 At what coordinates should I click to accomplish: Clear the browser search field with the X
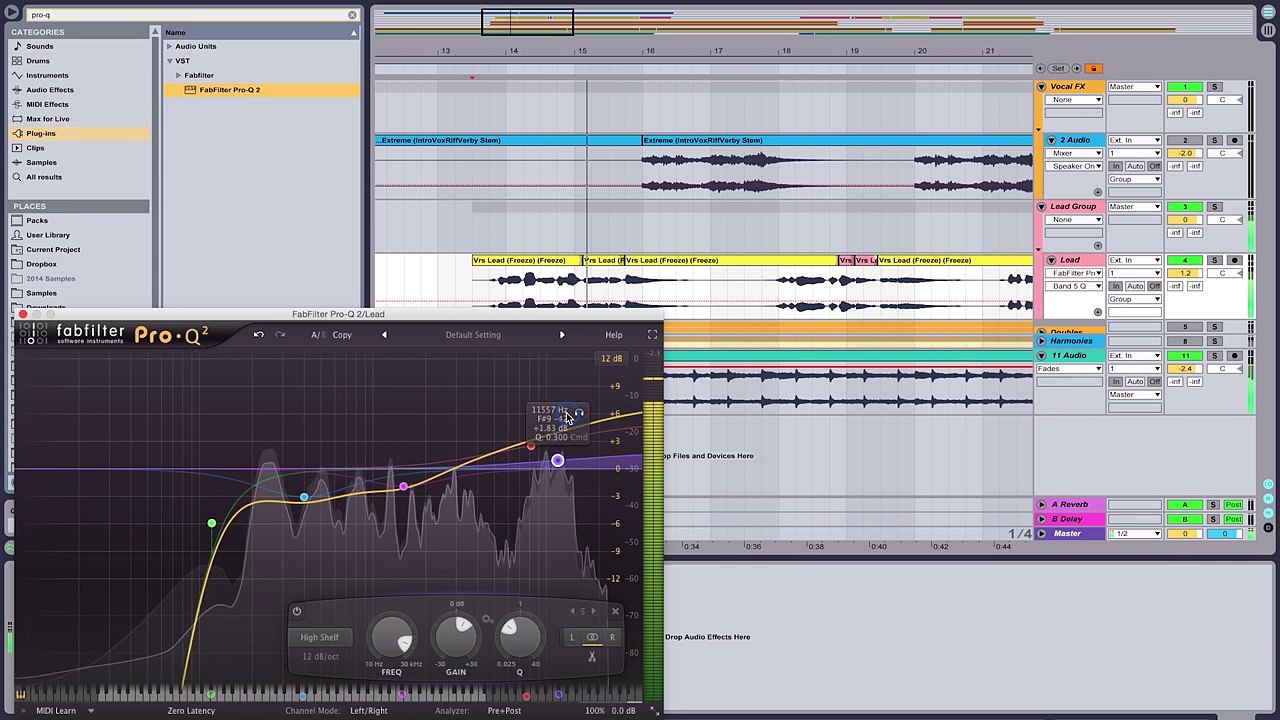(352, 15)
